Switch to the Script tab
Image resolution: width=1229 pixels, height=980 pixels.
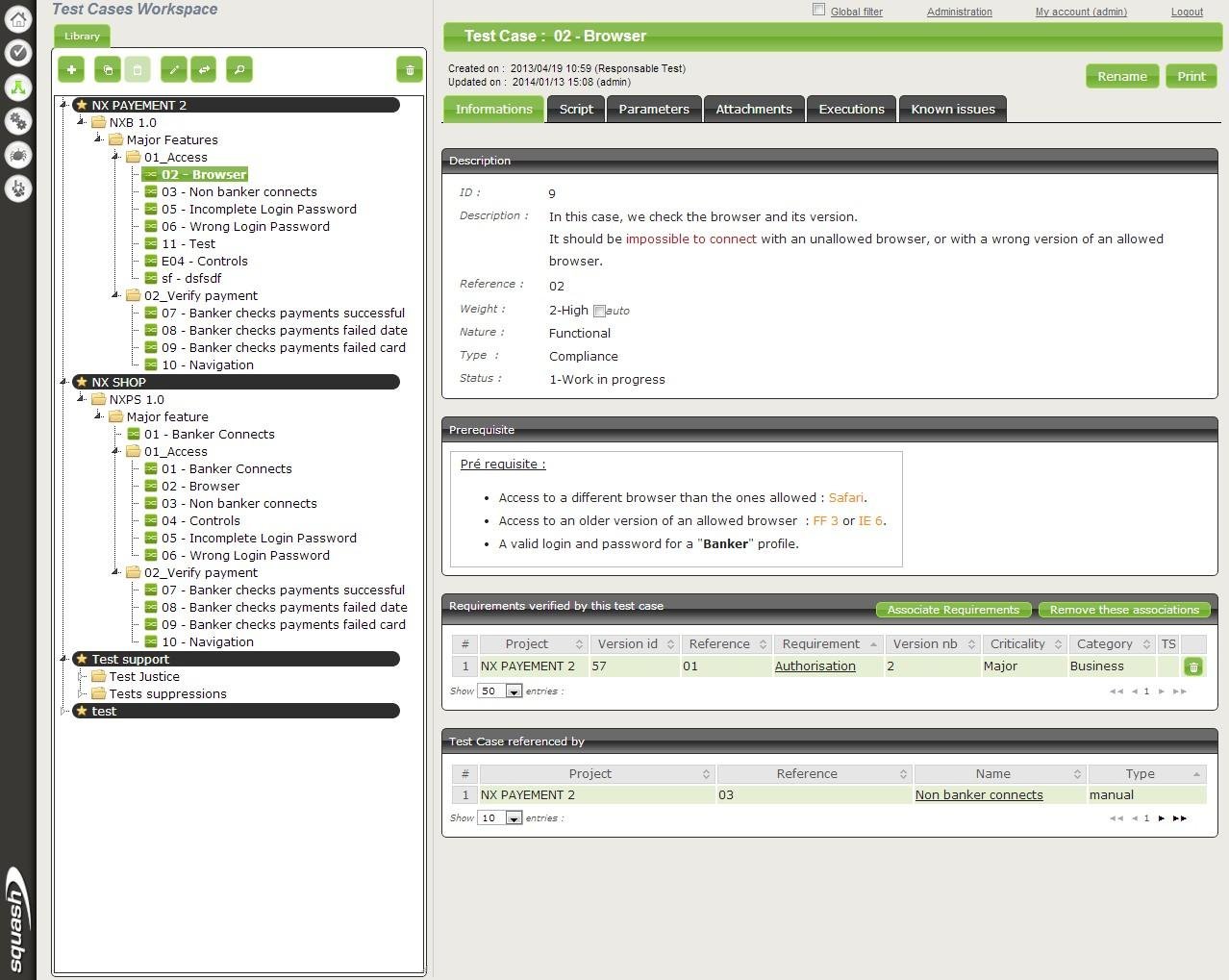pos(575,109)
